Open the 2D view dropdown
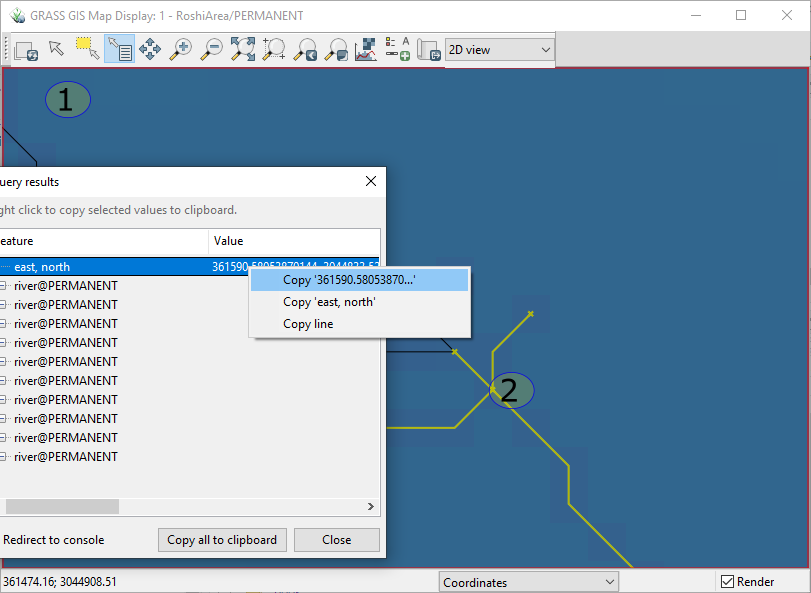The height and width of the screenshot is (593, 811). (499, 49)
